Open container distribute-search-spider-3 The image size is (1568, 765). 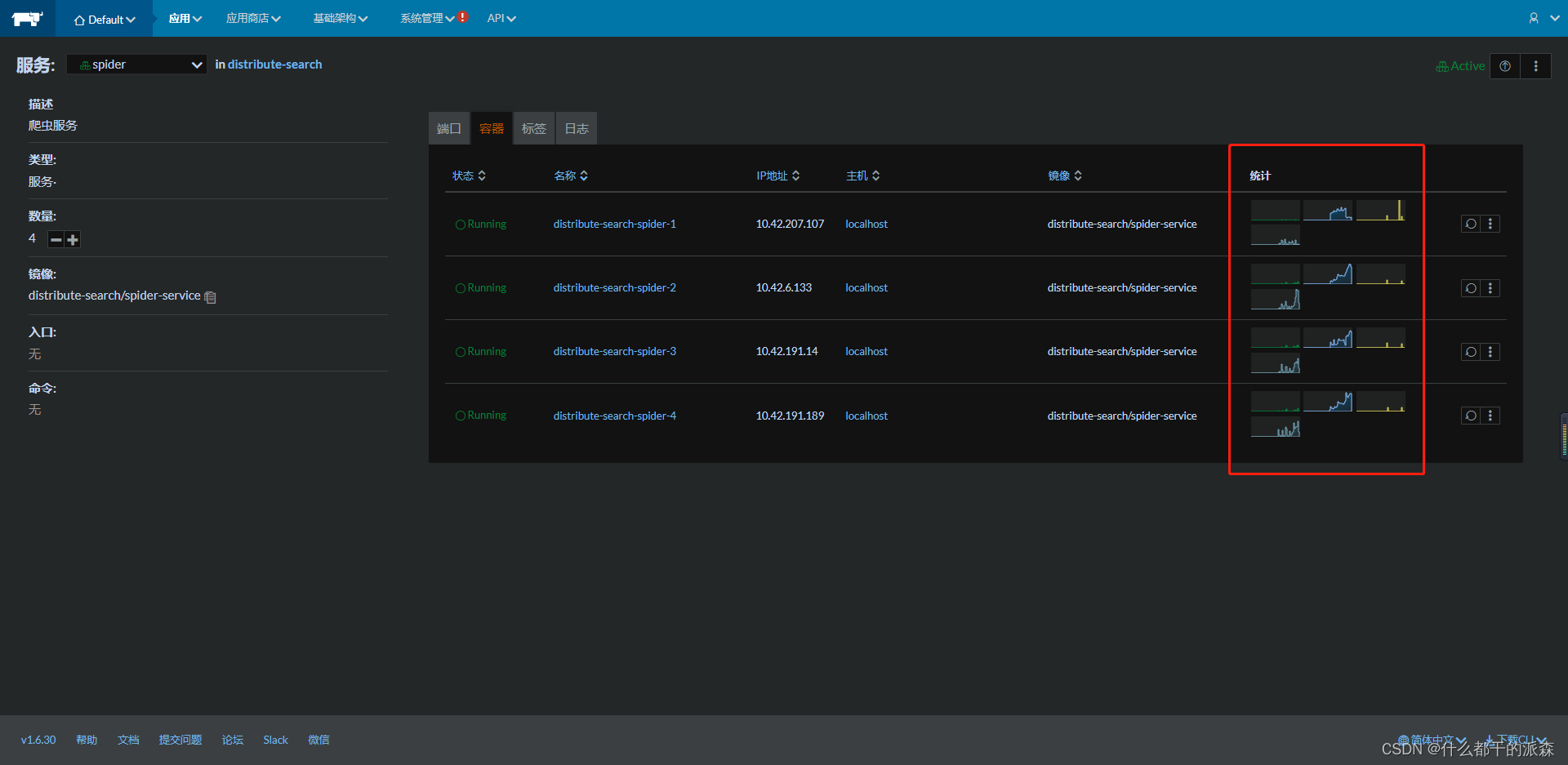coord(615,351)
